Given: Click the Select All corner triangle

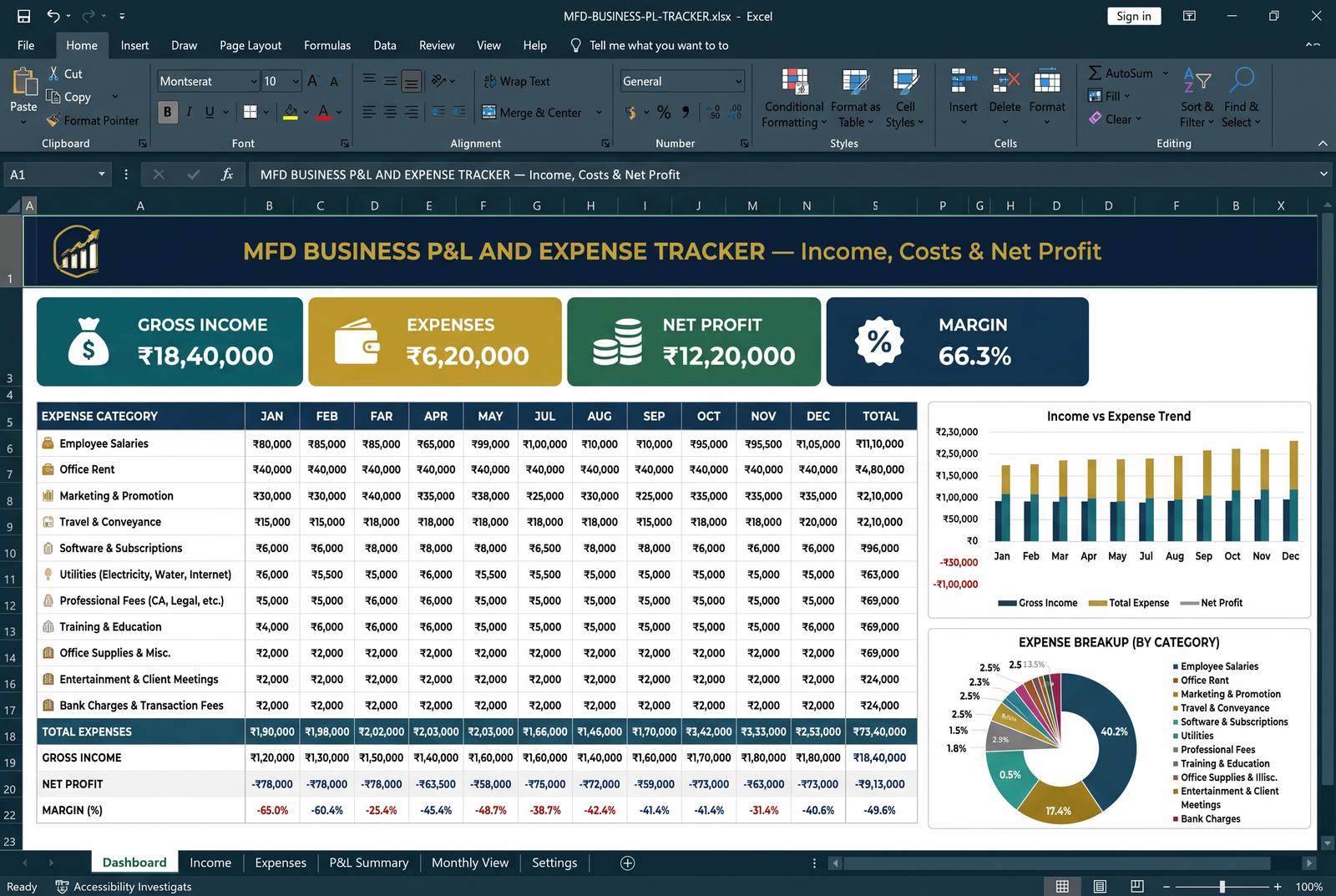Looking at the screenshot, I should click(13, 205).
